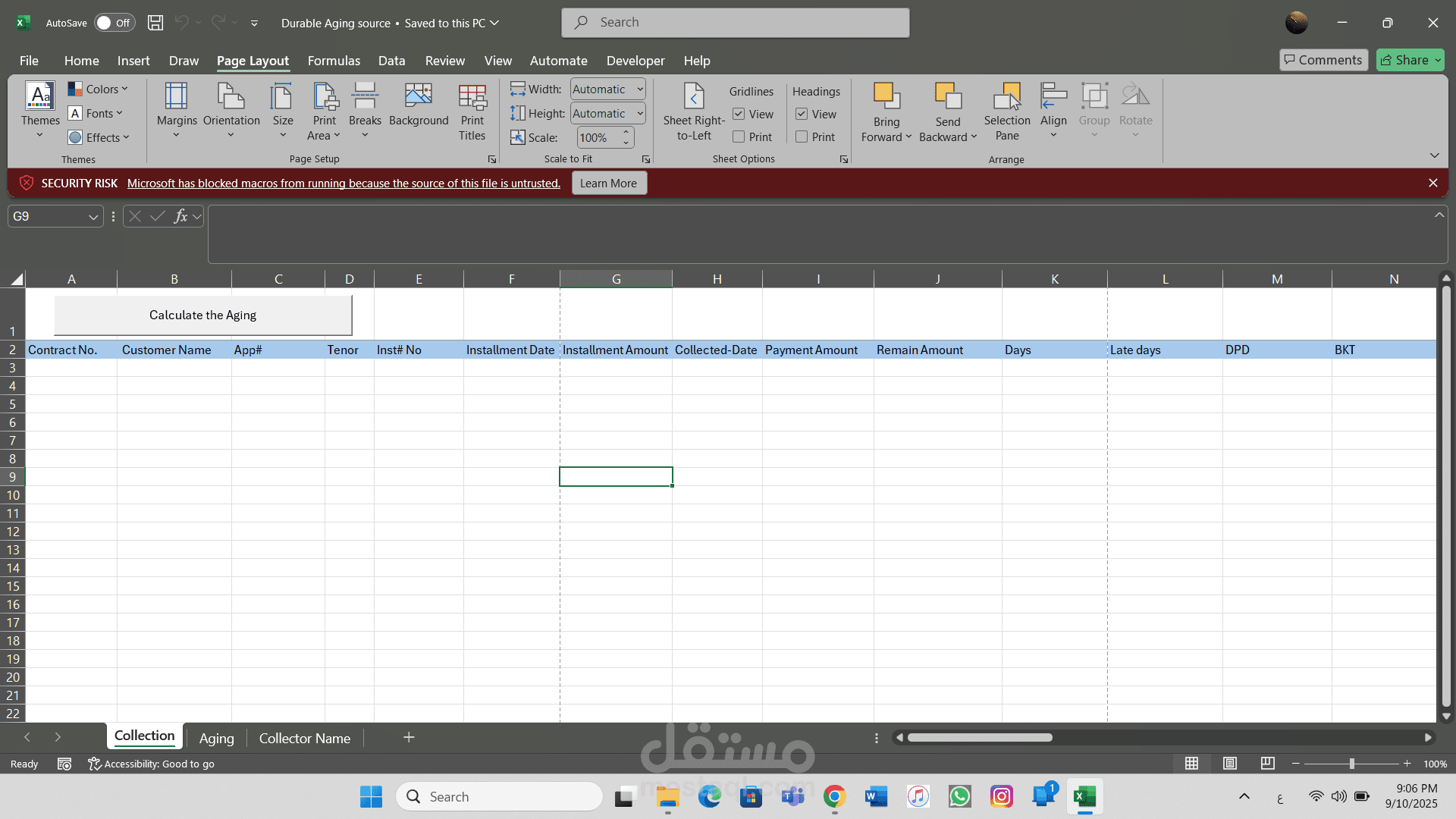Open the Height Automatic dropdown
Screen dimensions: 1456x819
click(640, 113)
